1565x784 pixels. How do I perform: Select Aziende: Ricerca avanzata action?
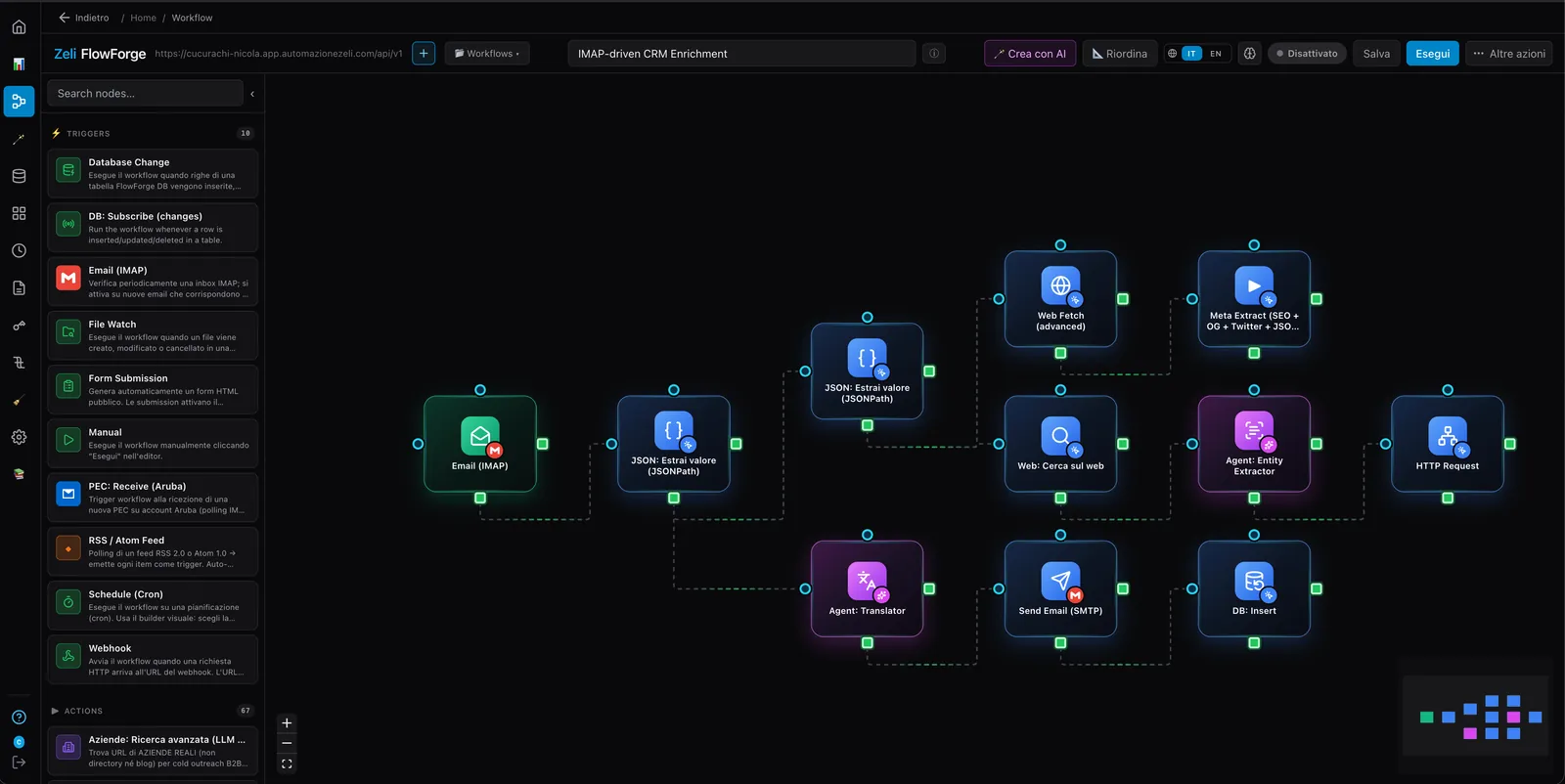coord(153,751)
